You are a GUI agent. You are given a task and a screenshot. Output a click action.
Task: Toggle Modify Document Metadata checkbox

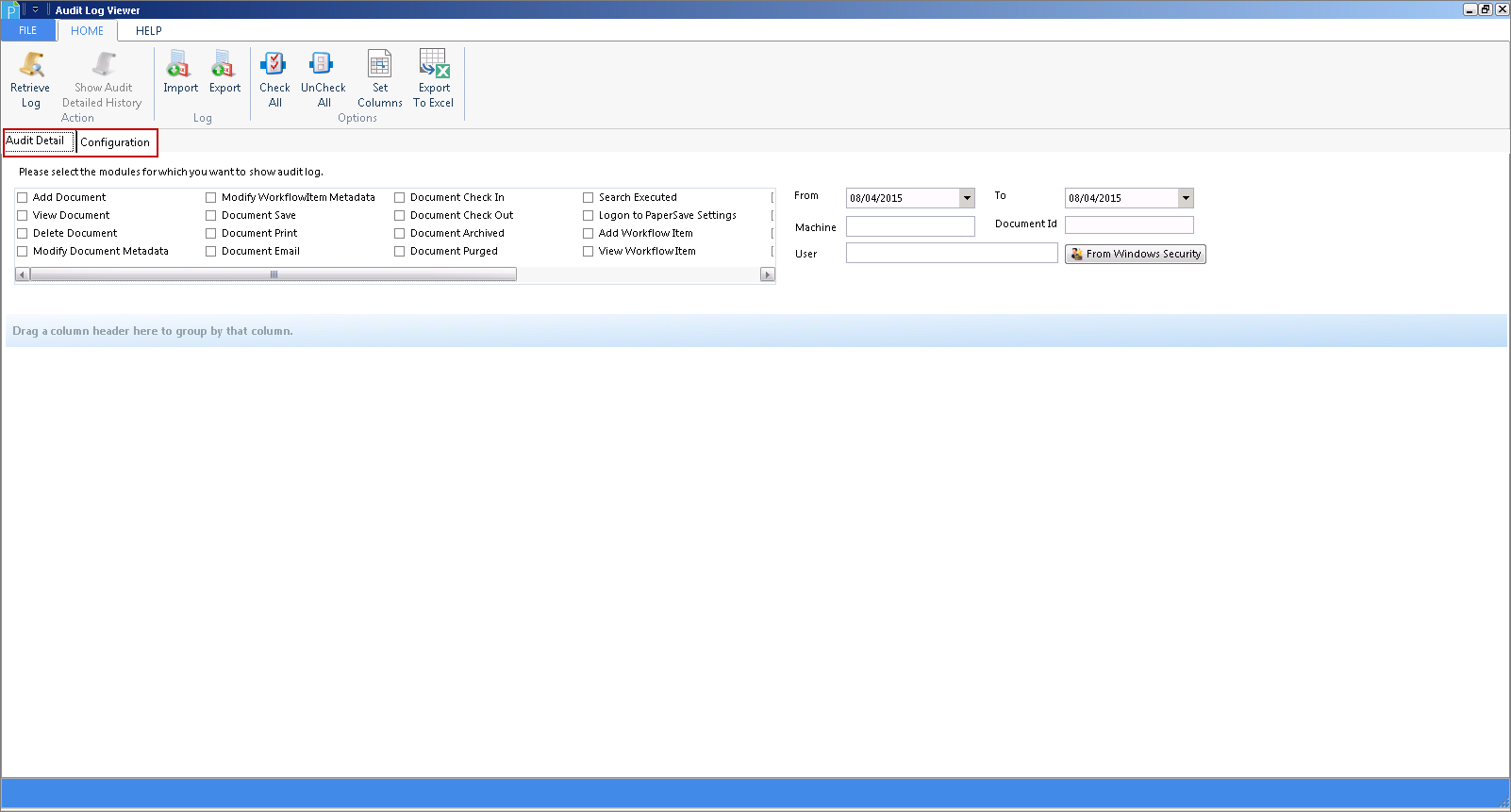[x=22, y=252]
